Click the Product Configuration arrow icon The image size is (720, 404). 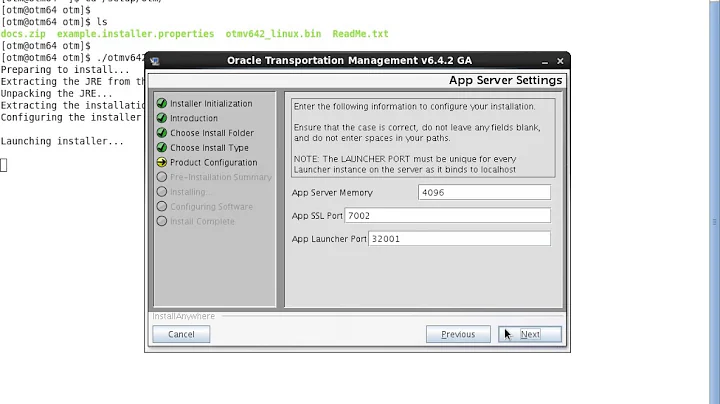coord(162,162)
